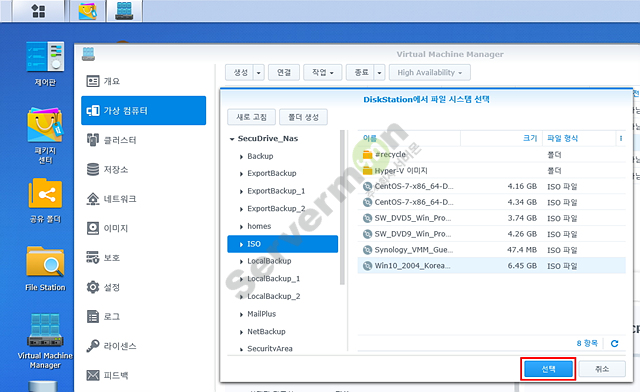Click the 종료 button
Screen dimensions: 640x392
tap(360, 73)
